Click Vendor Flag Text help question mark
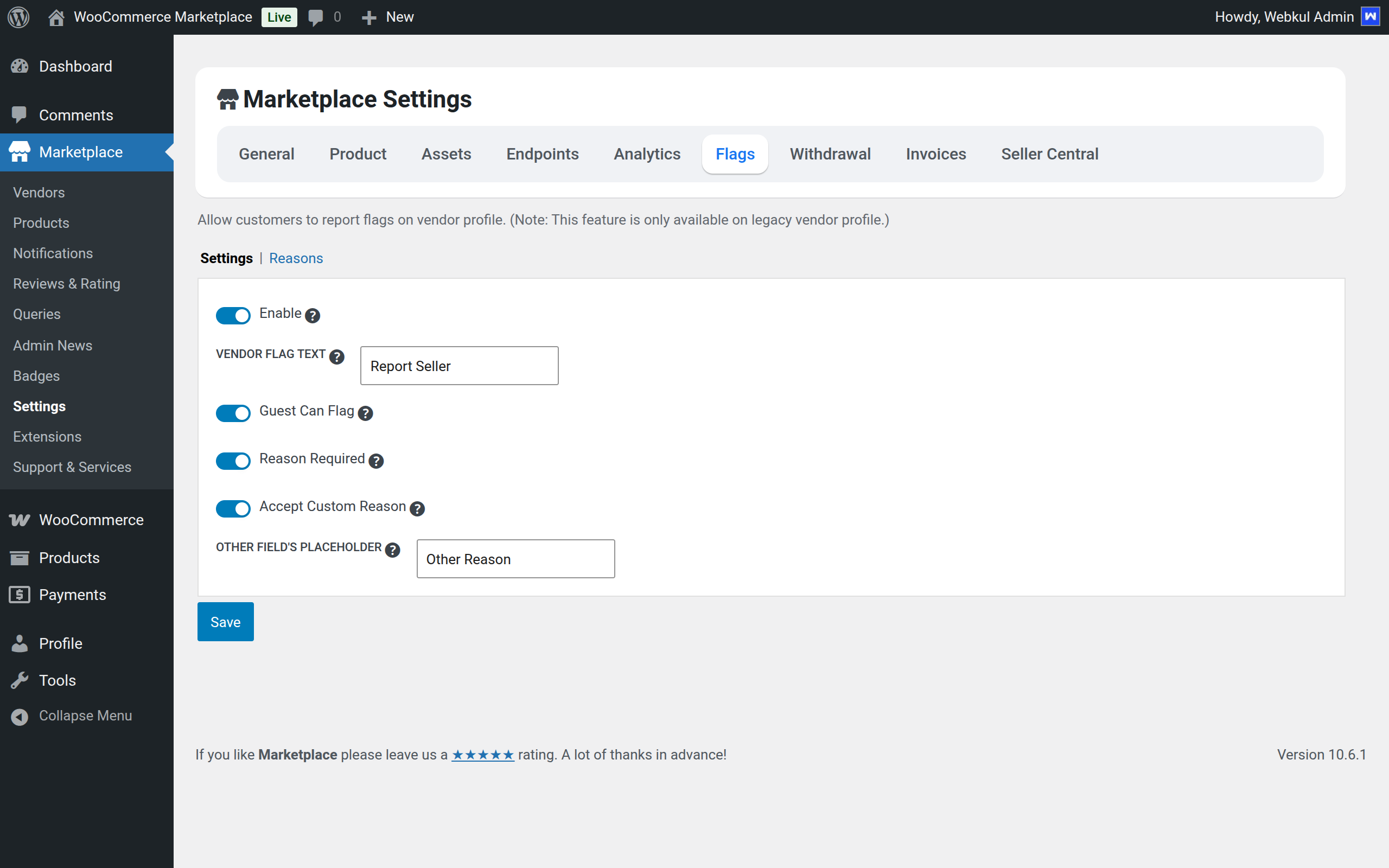The image size is (1389, 868). [337, 356]
